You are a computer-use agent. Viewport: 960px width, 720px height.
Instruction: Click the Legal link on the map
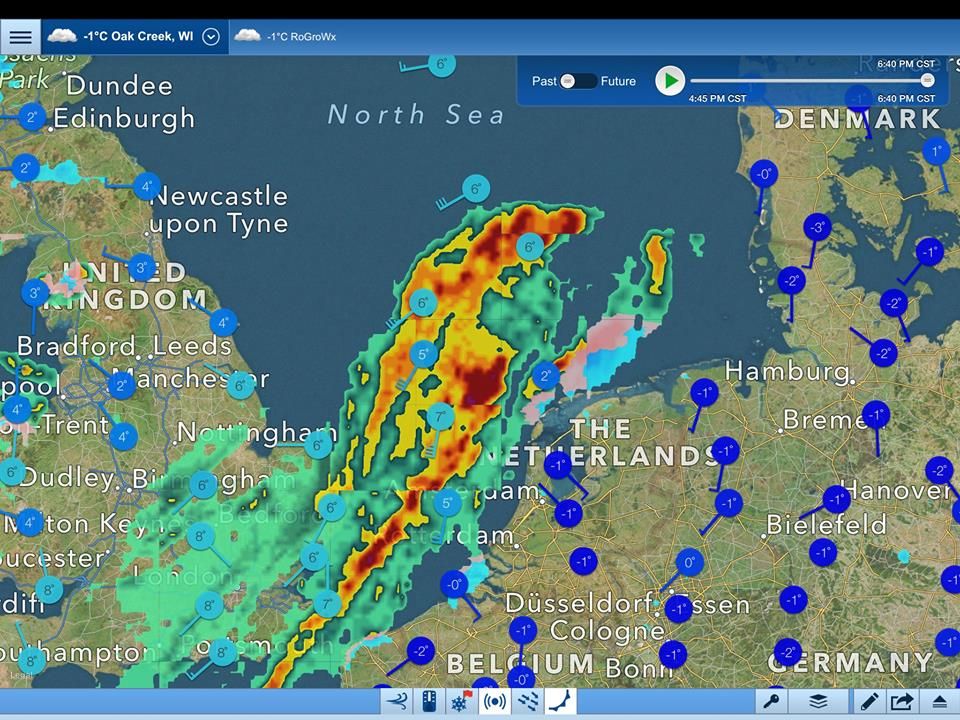[x=21, y=675]
